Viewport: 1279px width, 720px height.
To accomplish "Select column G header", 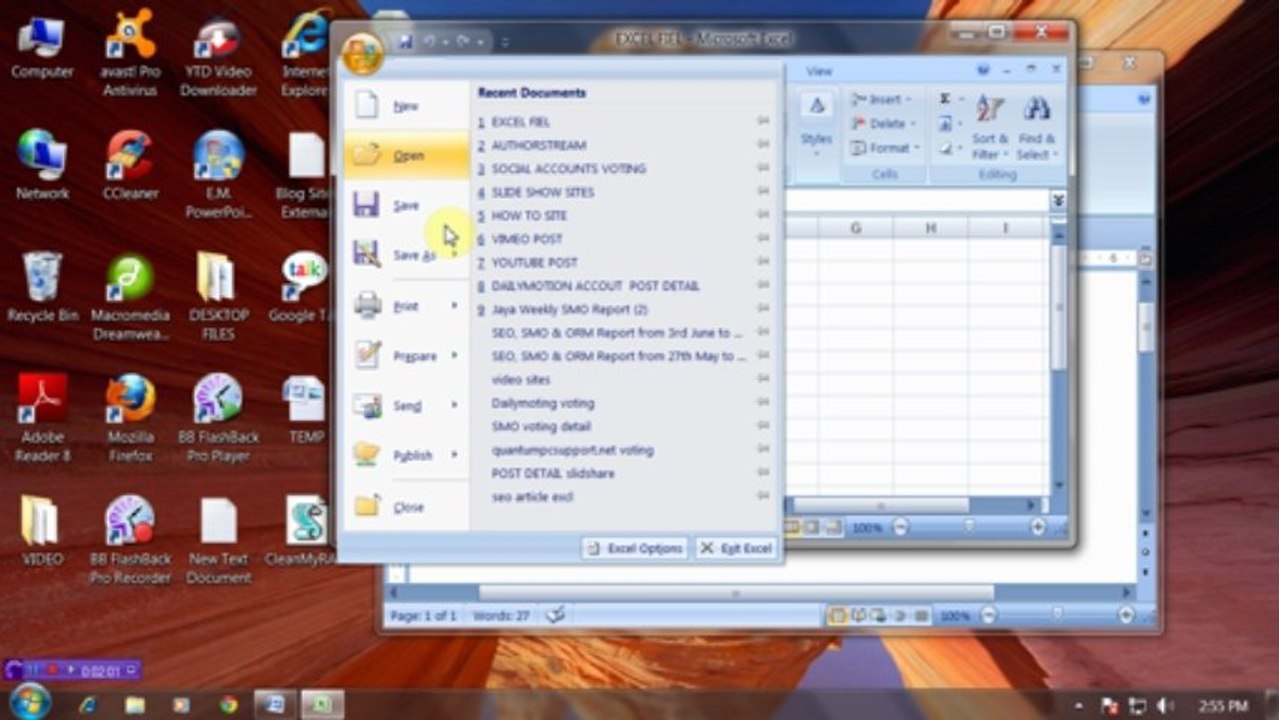I will coord(856,229).
